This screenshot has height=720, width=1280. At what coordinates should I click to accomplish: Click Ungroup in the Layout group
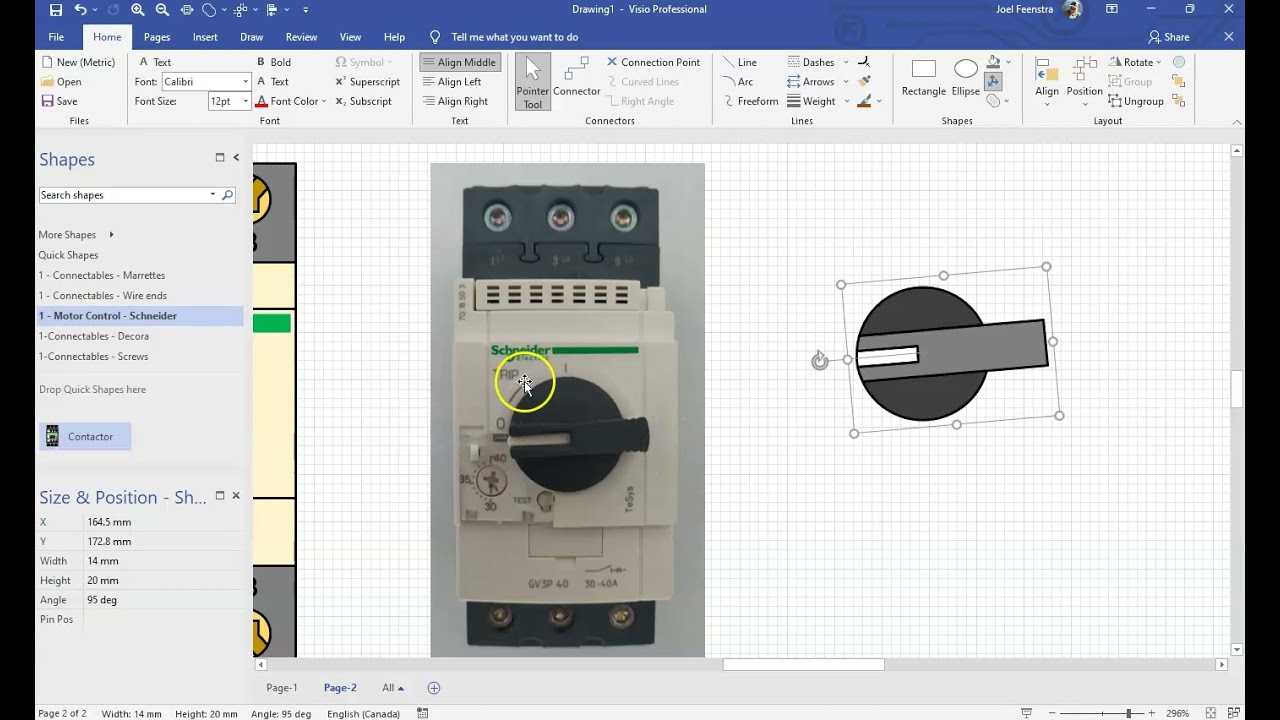1136,101
